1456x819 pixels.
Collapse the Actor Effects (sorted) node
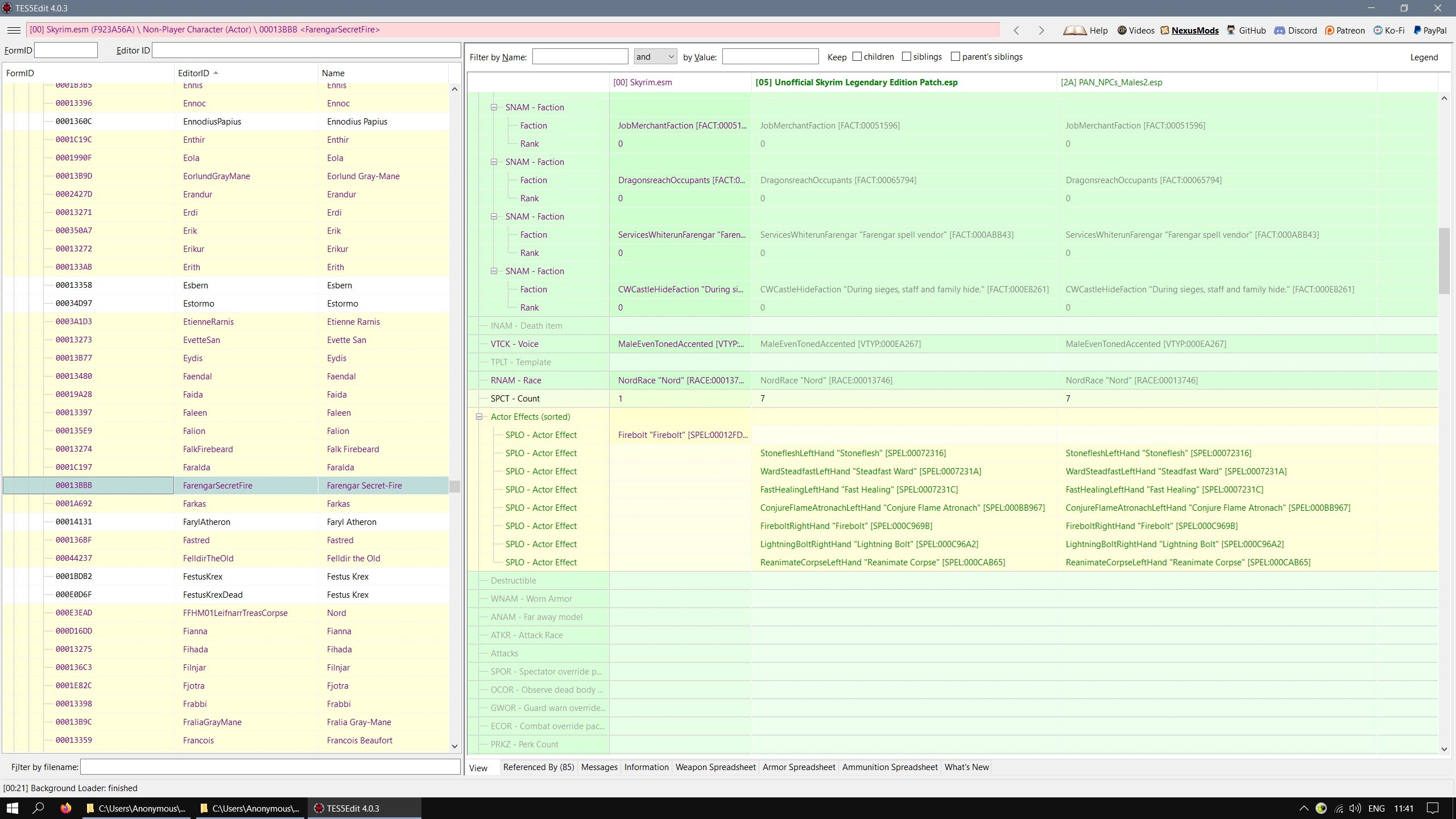479,417
